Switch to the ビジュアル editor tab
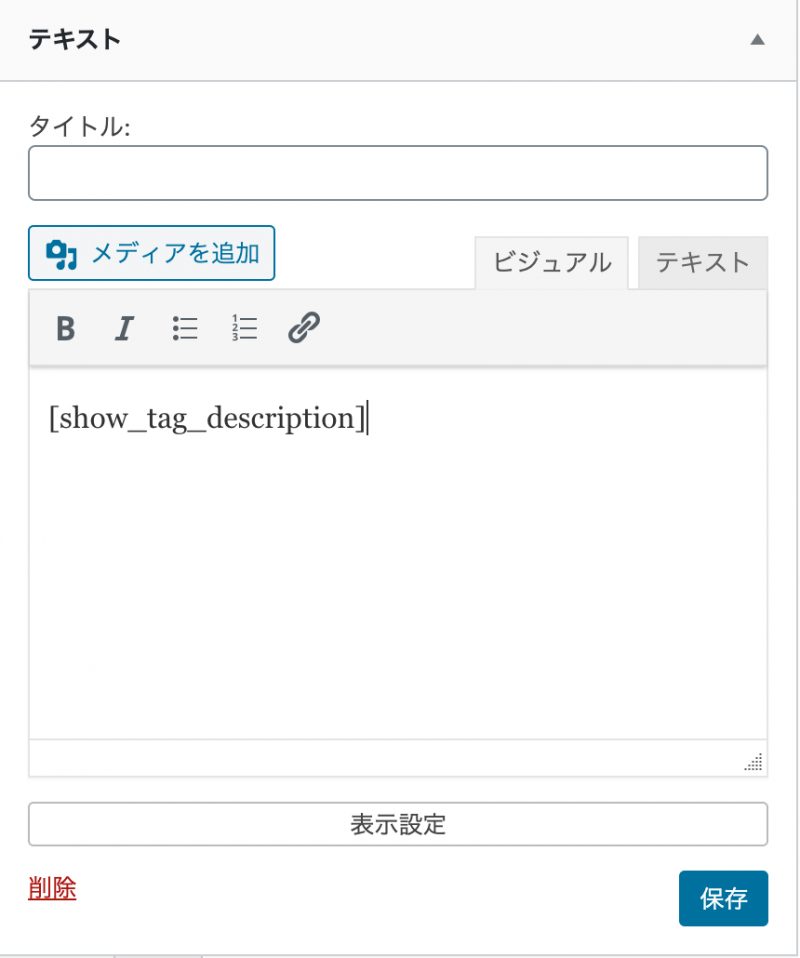 click(551, 263)
